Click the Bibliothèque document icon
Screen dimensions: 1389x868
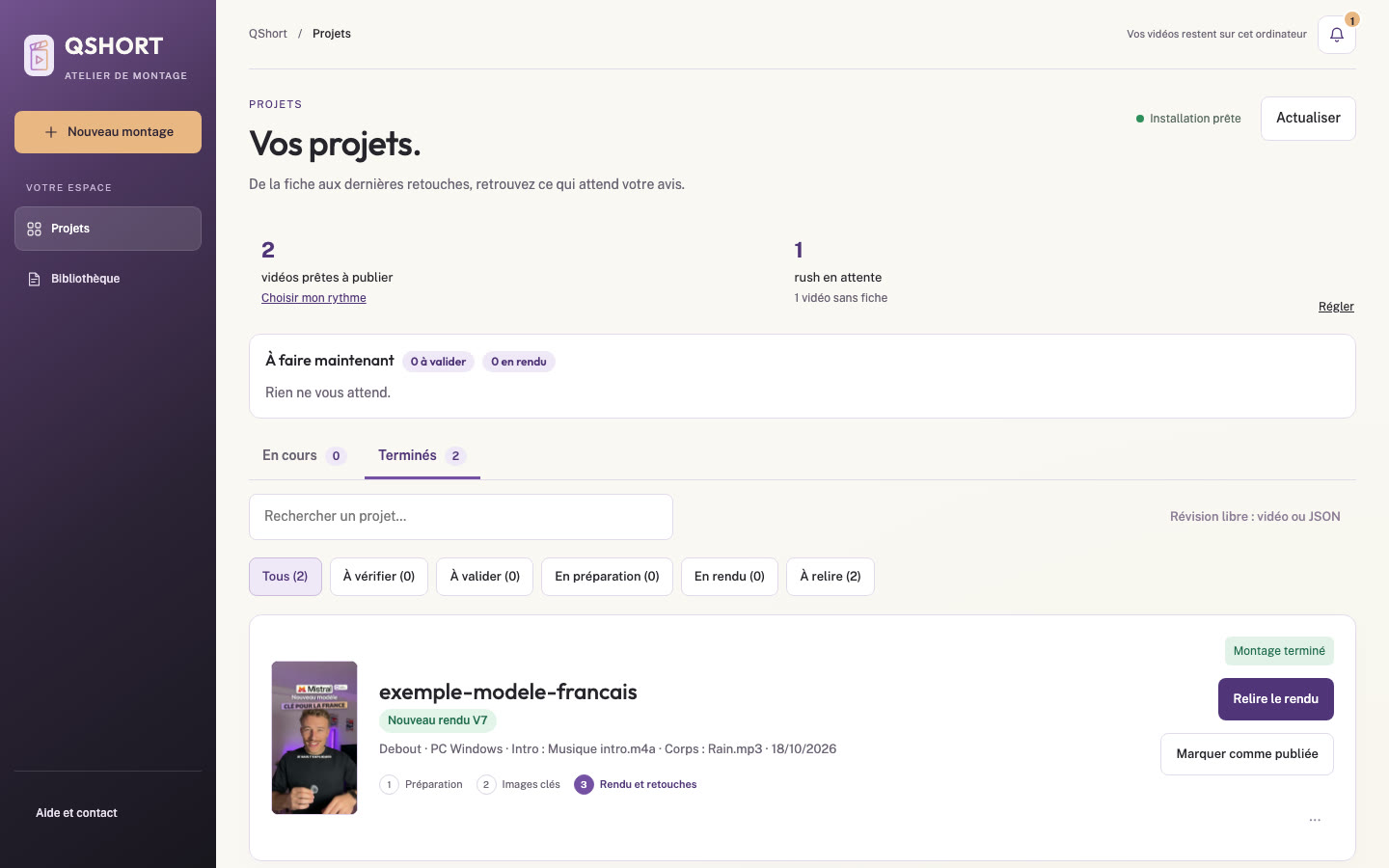pos(35,279)
